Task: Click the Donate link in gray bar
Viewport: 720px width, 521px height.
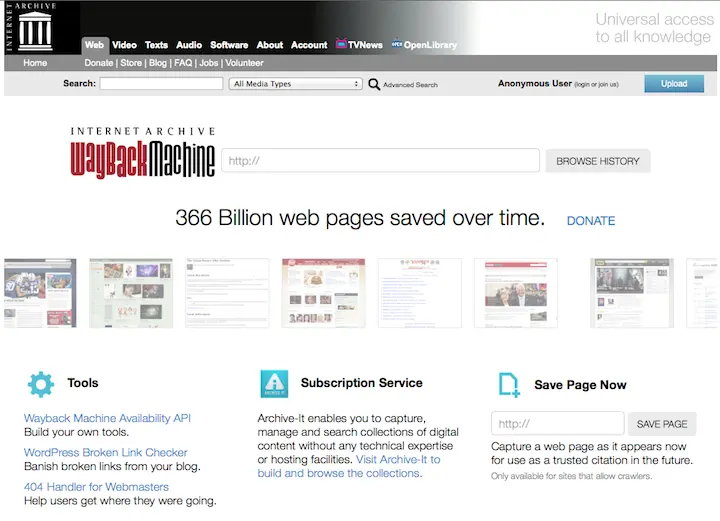Action: tap(98, 63)
